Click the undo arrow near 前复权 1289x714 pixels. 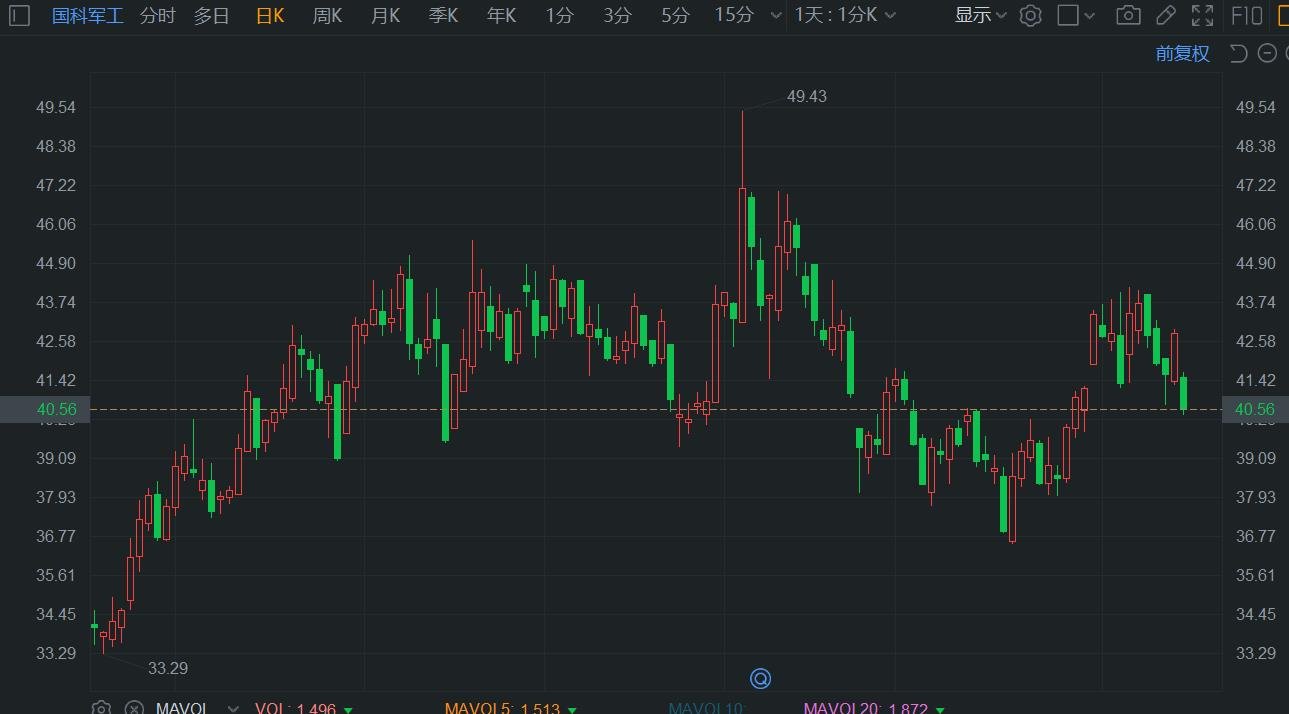pyautogui.click(x=1238, y=54)
